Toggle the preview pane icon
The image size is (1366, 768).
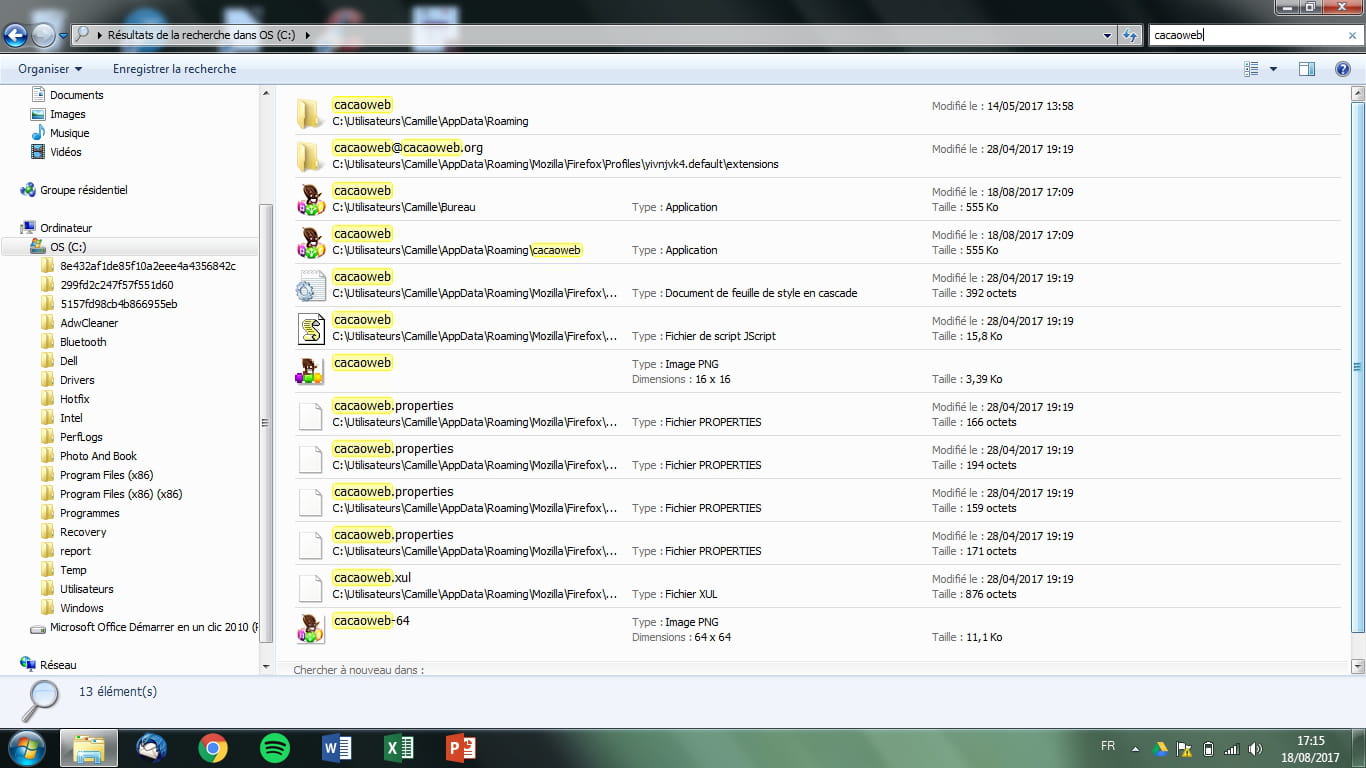[1306, 69]
